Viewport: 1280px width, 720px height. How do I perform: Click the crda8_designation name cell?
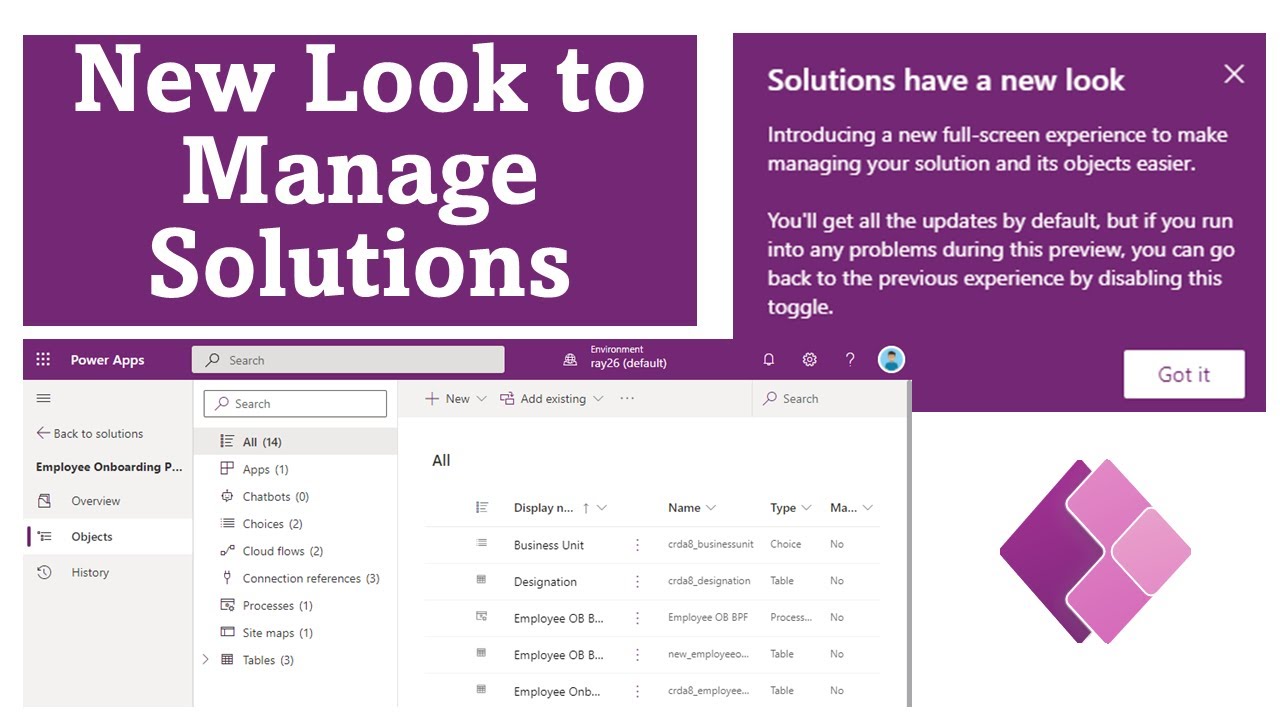[x=709, y=580]
